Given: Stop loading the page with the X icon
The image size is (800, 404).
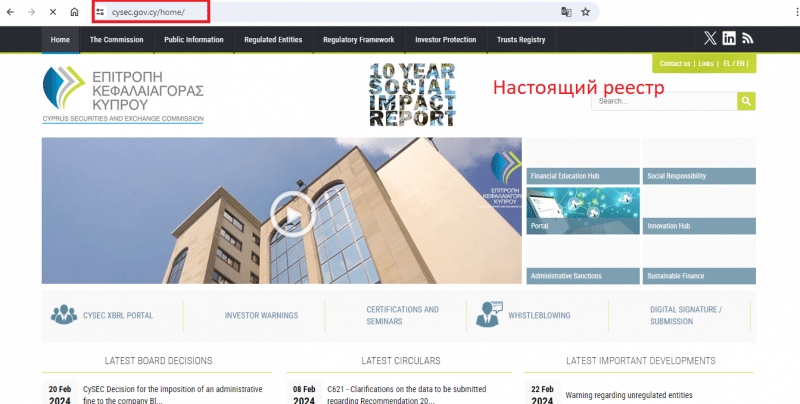Looking at the screenshot, I should [x=53, y=12].
